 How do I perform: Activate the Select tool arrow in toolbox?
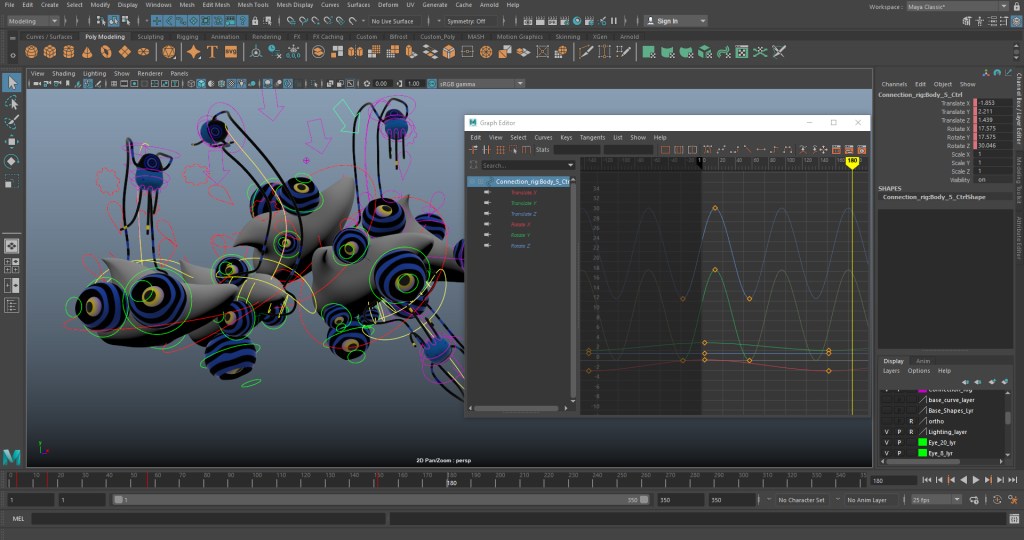(12, 83)
